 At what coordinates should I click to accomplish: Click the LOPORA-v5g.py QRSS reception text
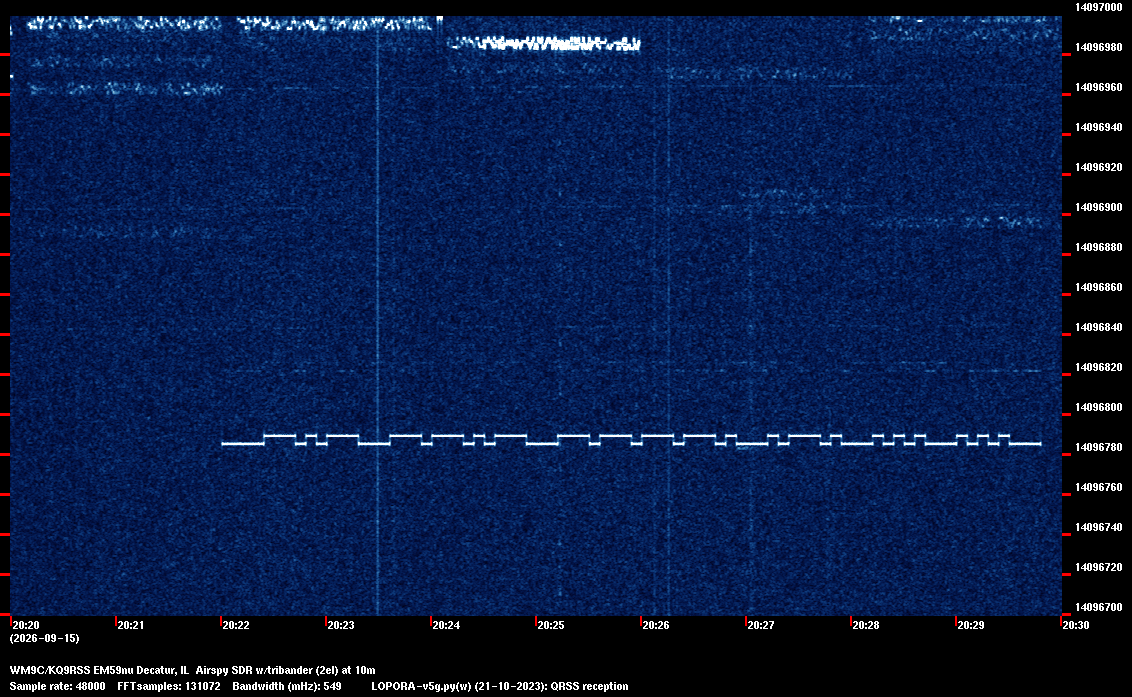click(500, 686)
